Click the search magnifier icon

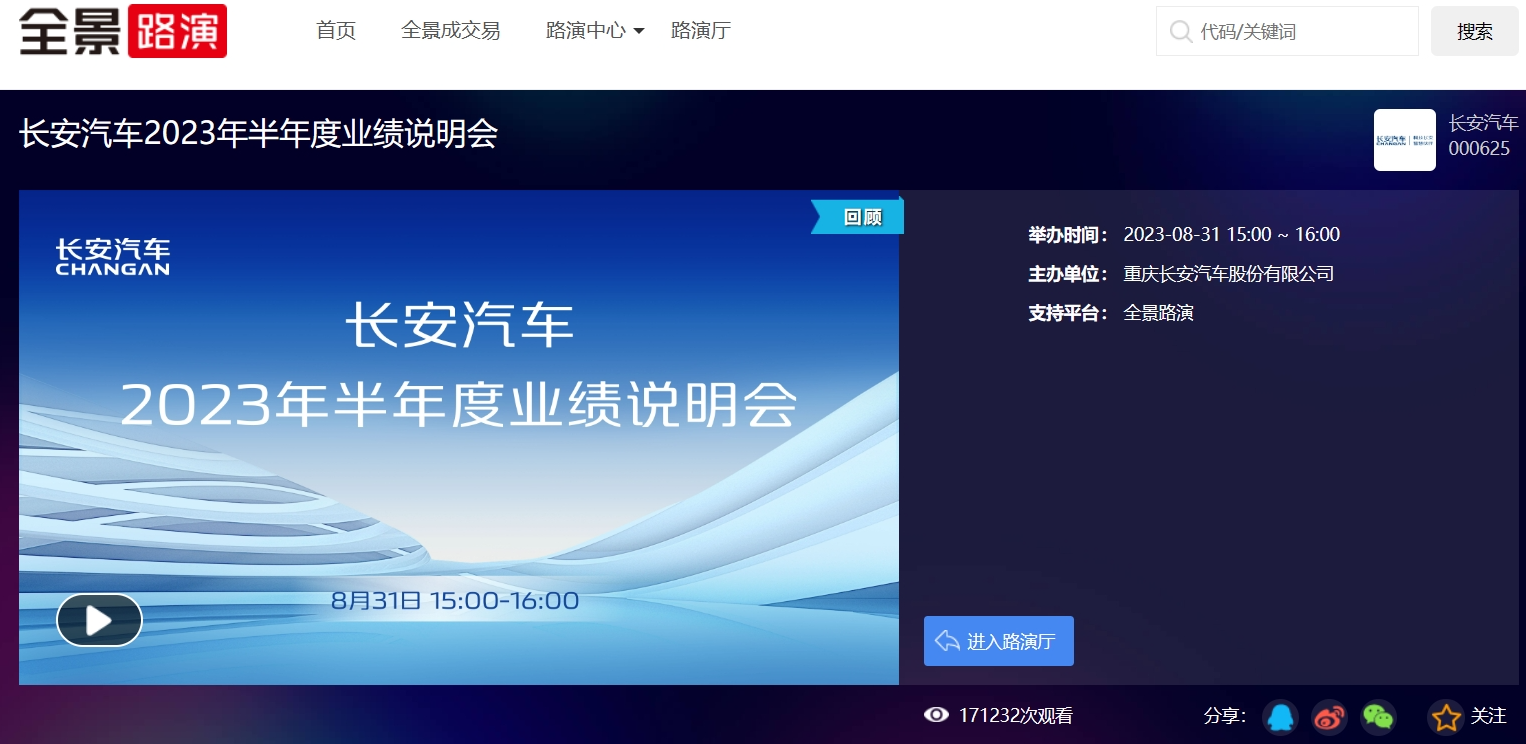[1181, 31]
